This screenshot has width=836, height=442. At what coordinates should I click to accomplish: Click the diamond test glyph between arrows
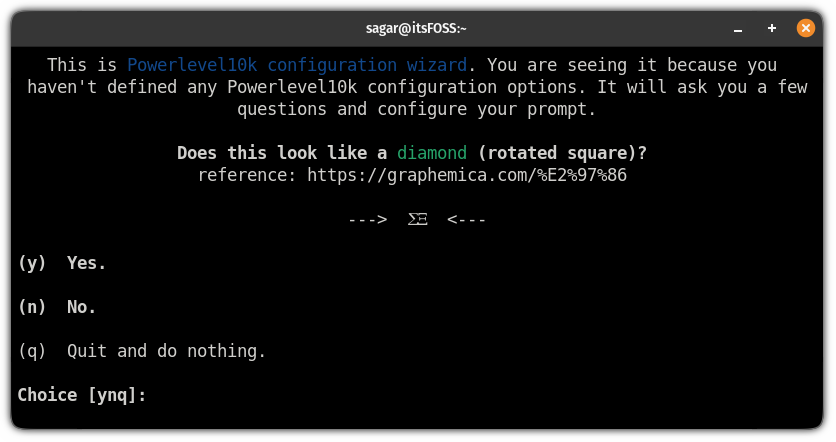point(417,219)
